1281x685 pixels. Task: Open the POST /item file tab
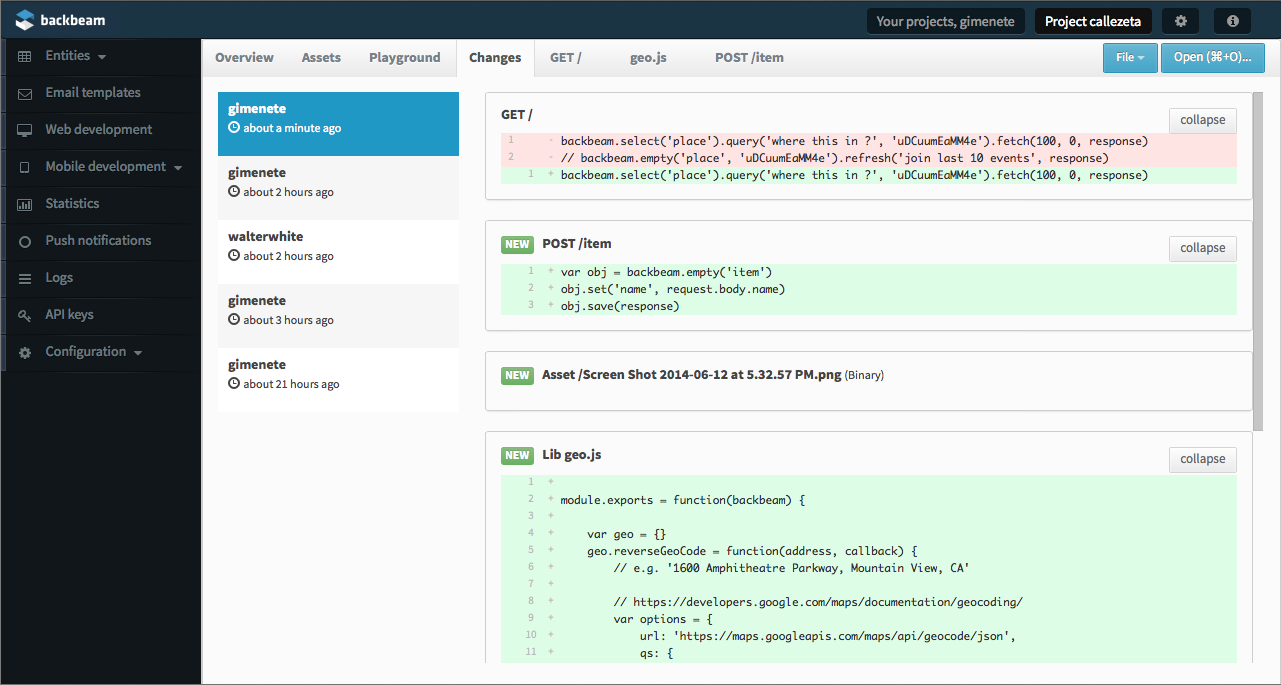click(x=749, y=57)
